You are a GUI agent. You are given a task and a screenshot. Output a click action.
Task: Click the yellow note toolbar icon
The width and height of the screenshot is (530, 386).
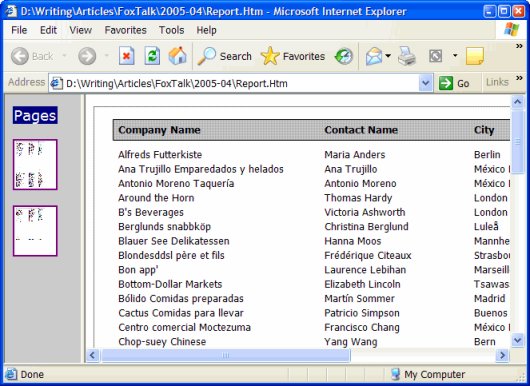pos(475,56)
